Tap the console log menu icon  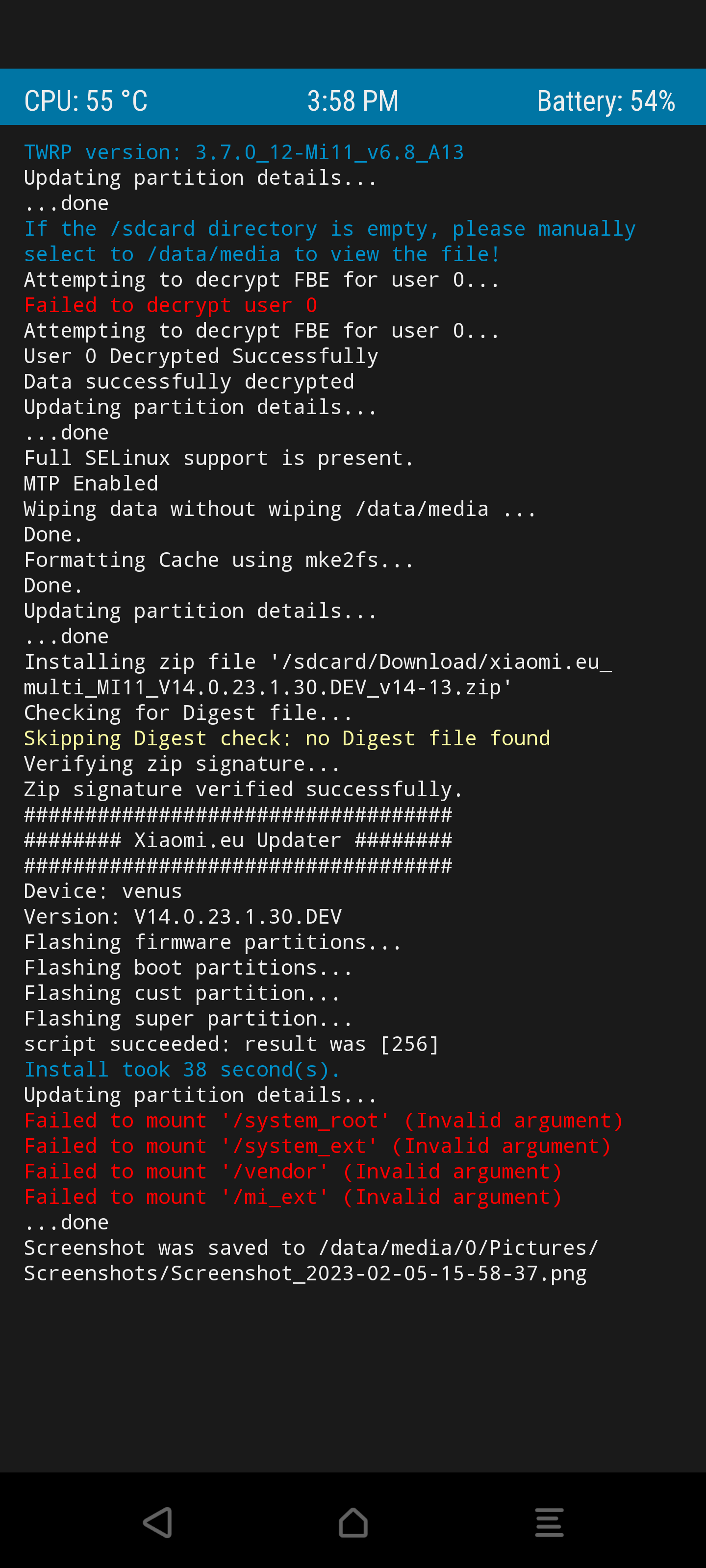pyautogui.click(x=549, y=1523)
